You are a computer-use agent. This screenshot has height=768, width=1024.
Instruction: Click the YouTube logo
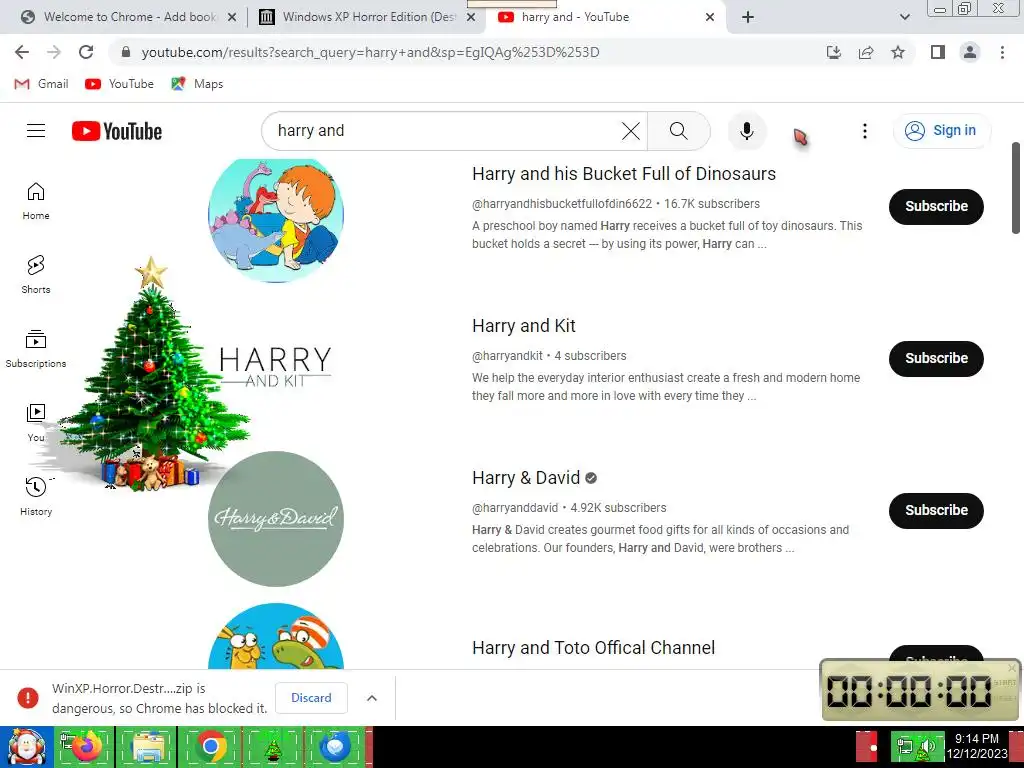click(117, 131)
